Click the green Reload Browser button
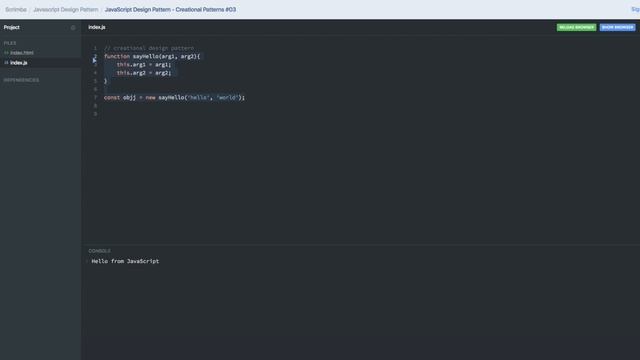Image resolution: width=640 pixels, height=360 pixels. (x=576, y=27)
